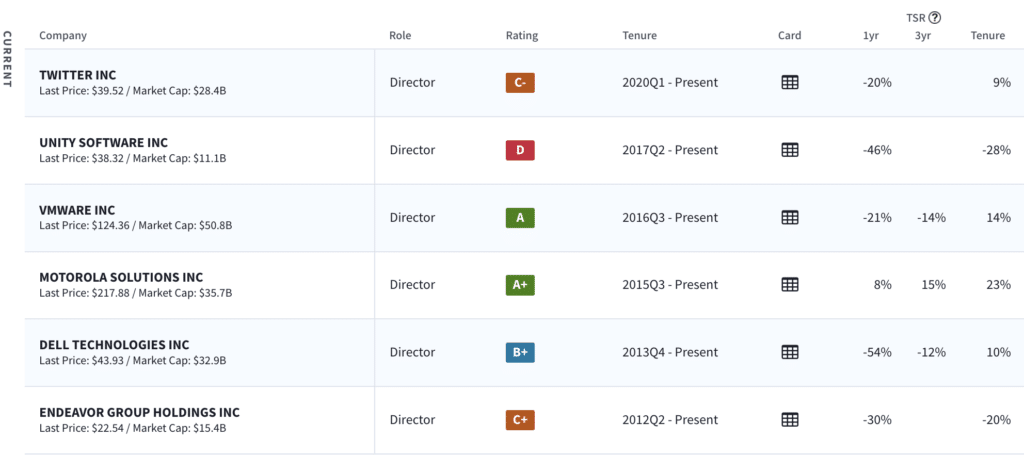Click the red D rating badge for Unity

[x=520, y=150]
